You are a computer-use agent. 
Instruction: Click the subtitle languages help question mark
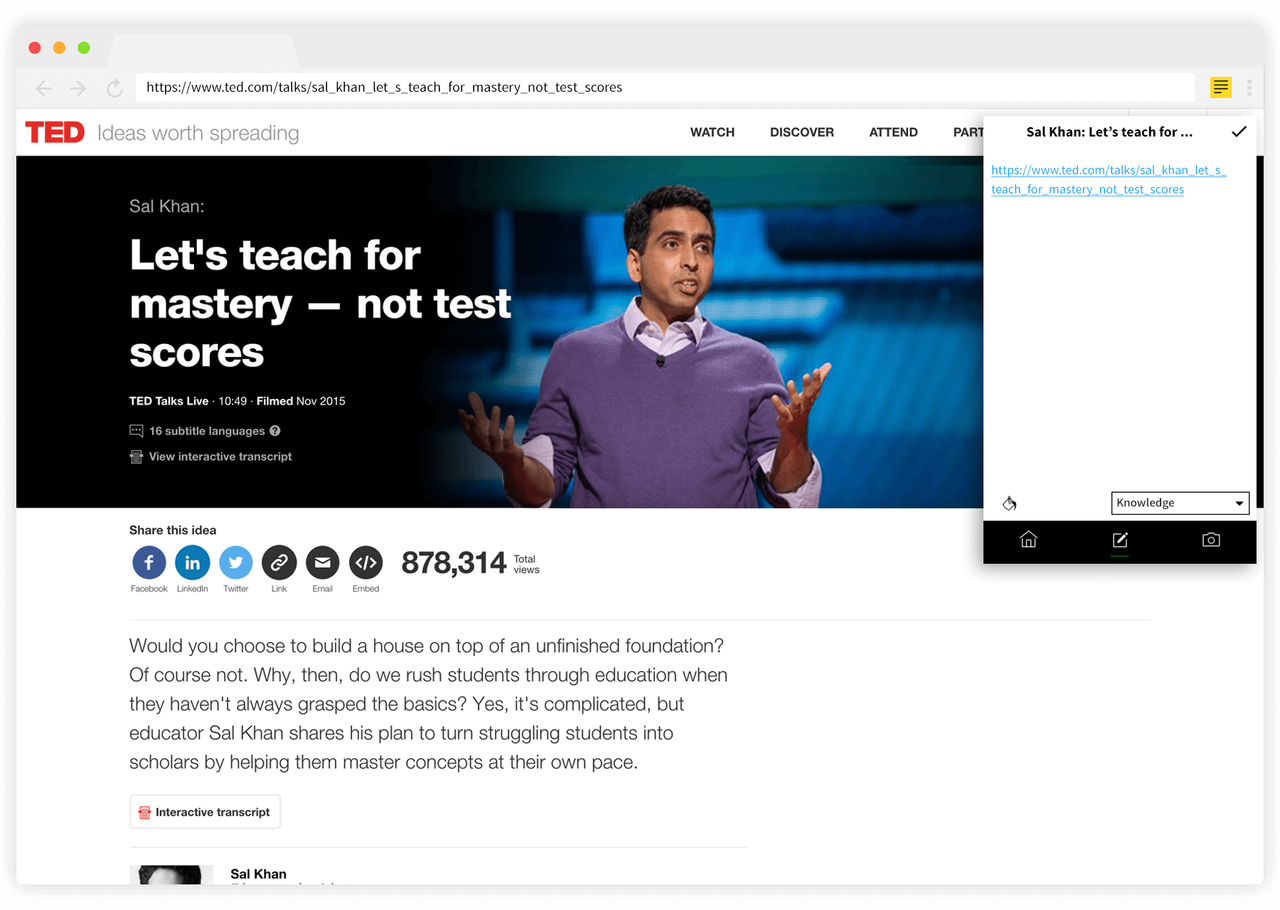[x=275, y=431]
